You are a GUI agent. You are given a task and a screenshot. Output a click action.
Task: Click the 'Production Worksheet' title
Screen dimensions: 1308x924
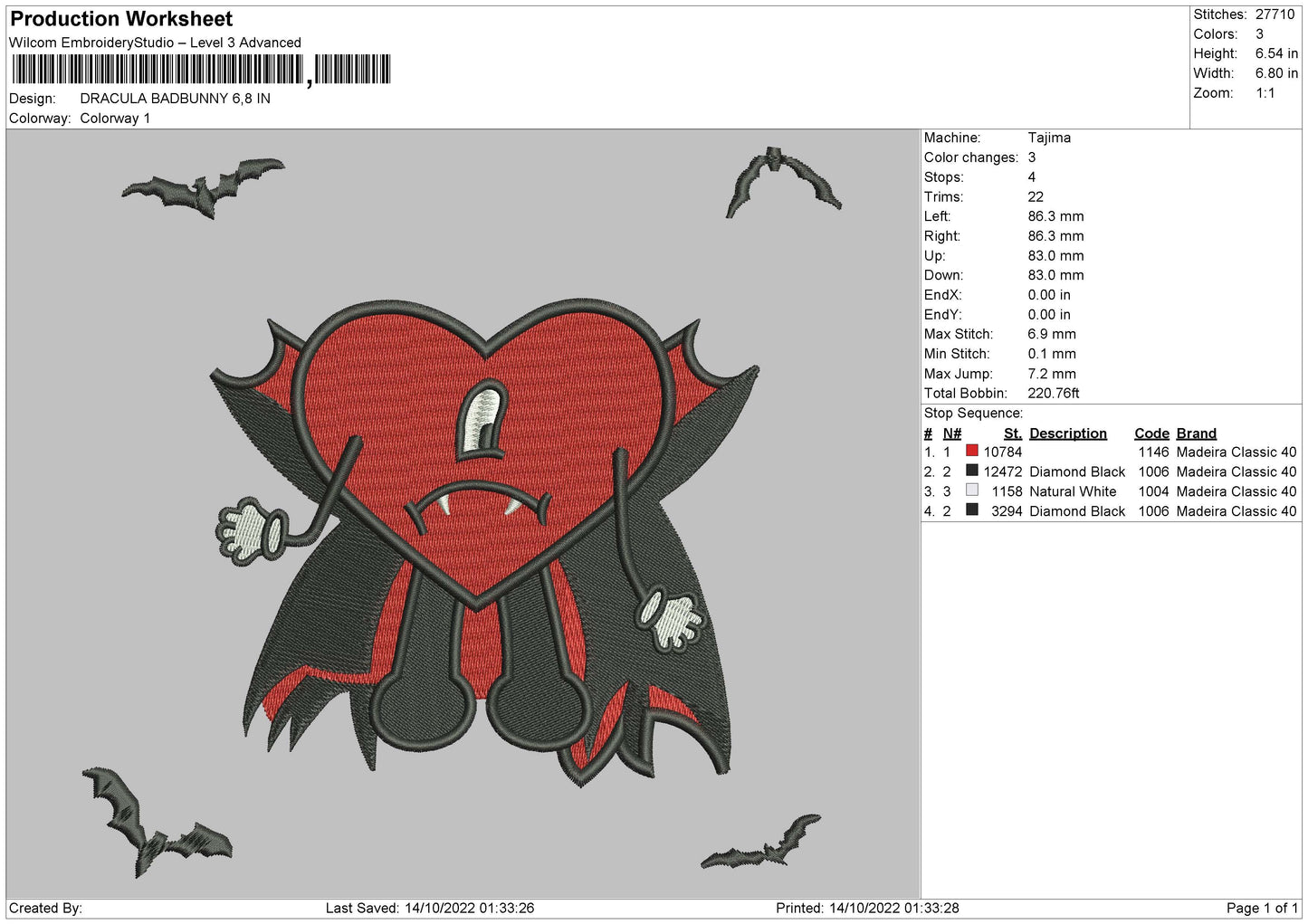(121, 18)
